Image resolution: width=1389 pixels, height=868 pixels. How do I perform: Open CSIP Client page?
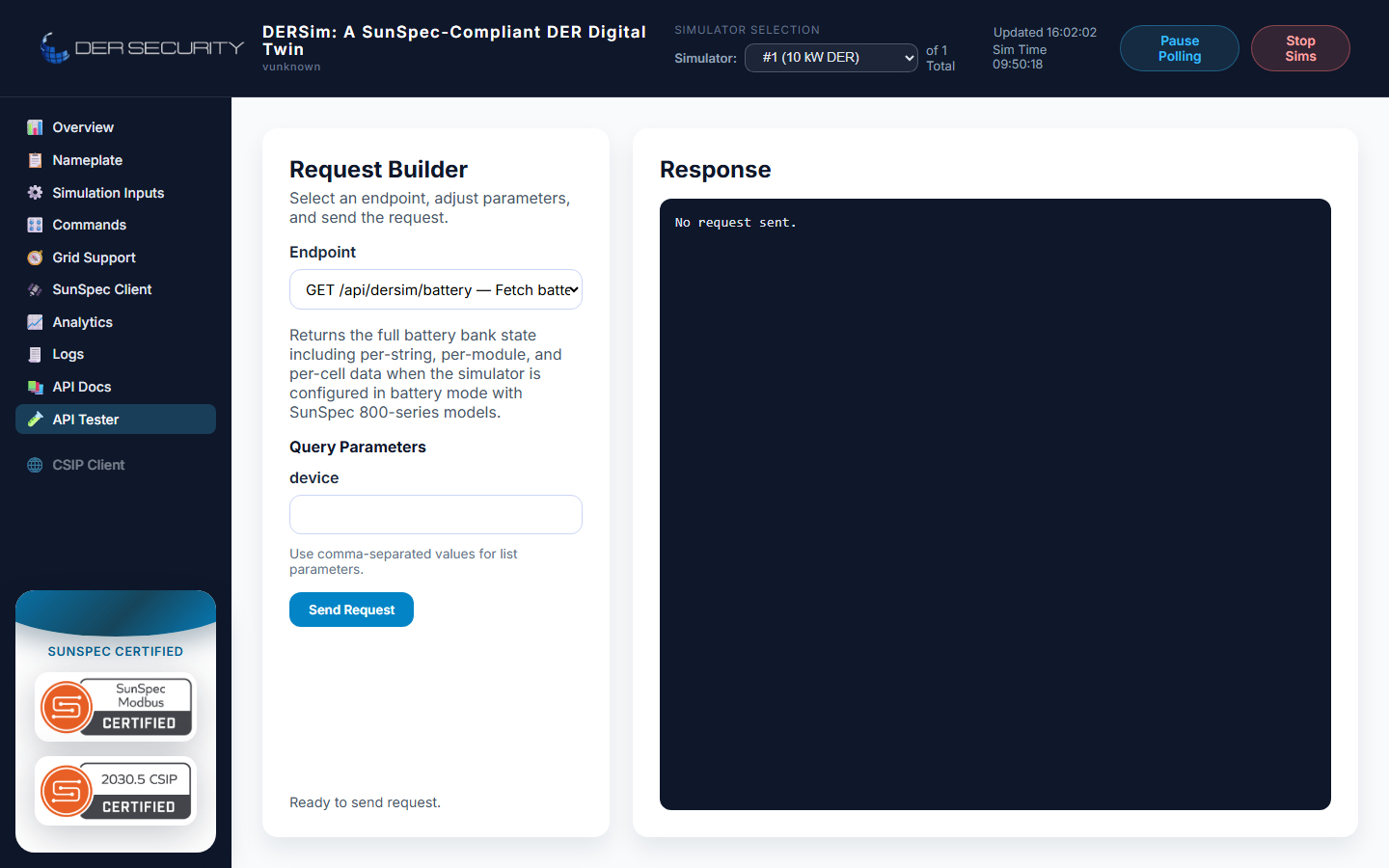point(116,465)
